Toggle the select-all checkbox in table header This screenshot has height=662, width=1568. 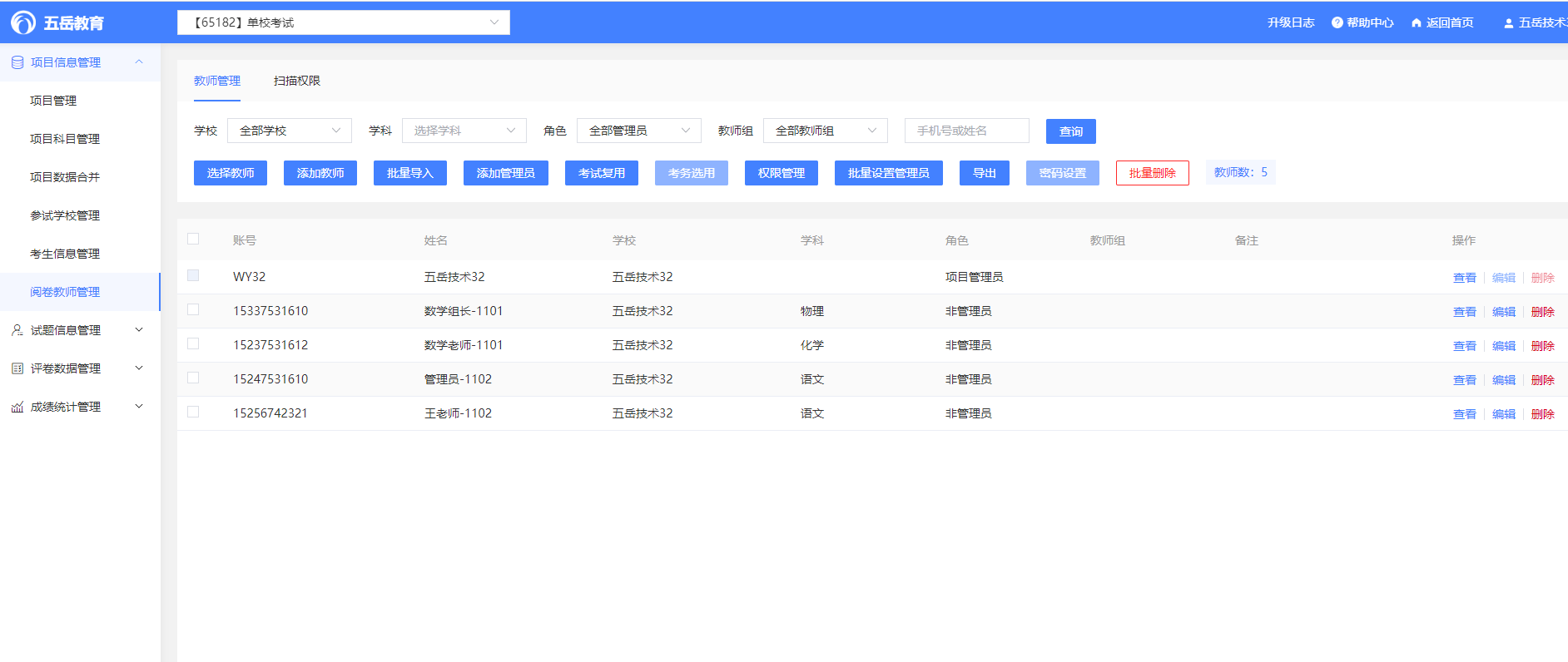click(193, 239)
